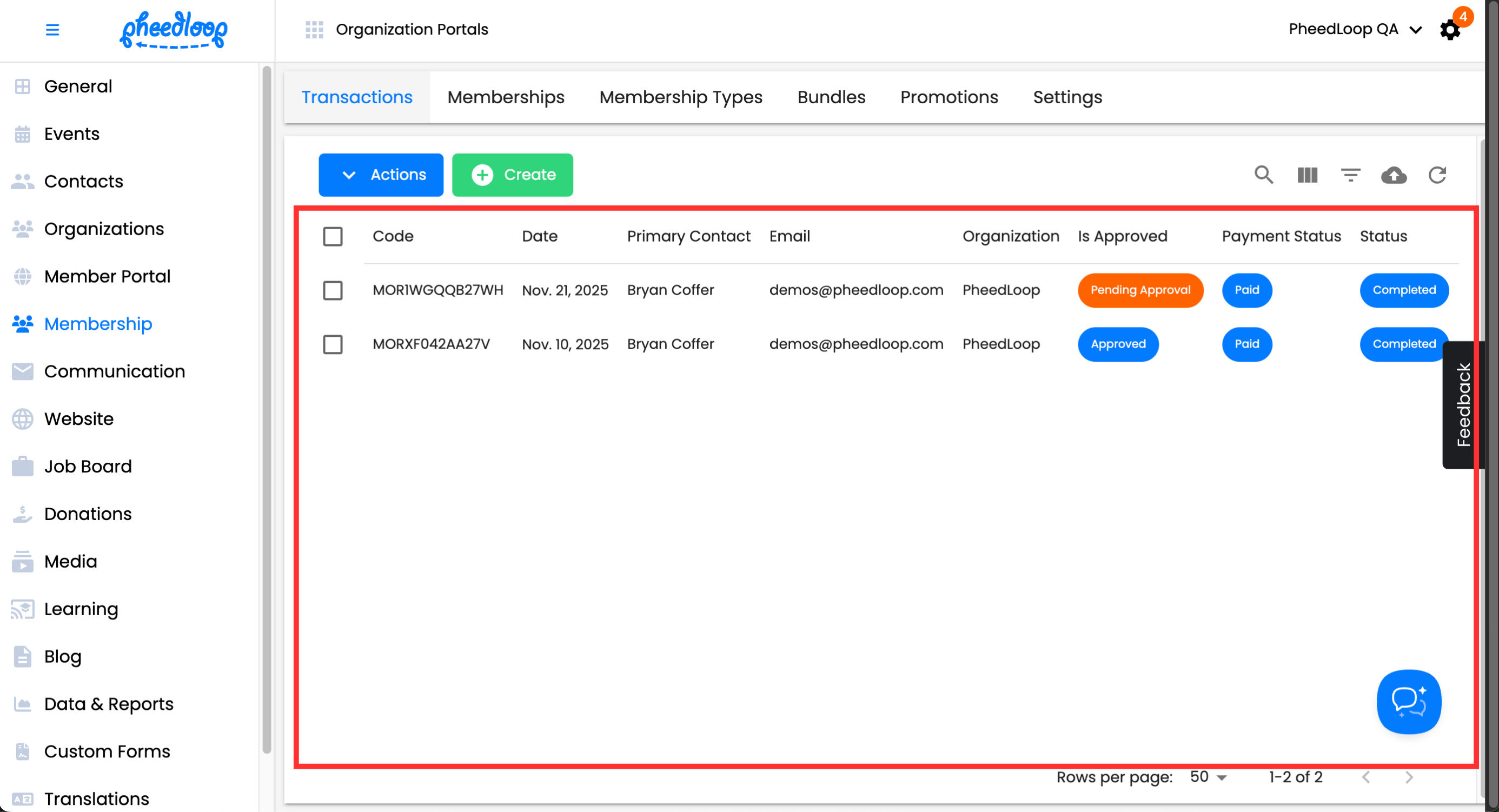The height and width of the screenshot is (812, 1499).
Task: Open the filter list icon
Action: 1350,175
